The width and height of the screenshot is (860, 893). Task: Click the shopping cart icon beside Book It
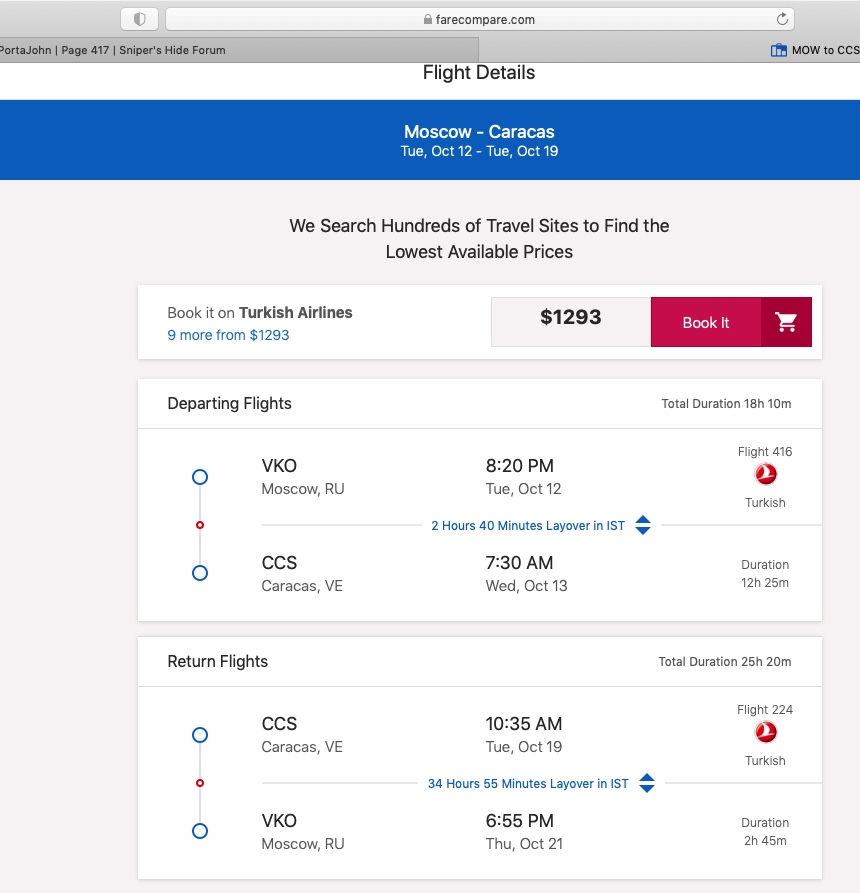point(786,322)
